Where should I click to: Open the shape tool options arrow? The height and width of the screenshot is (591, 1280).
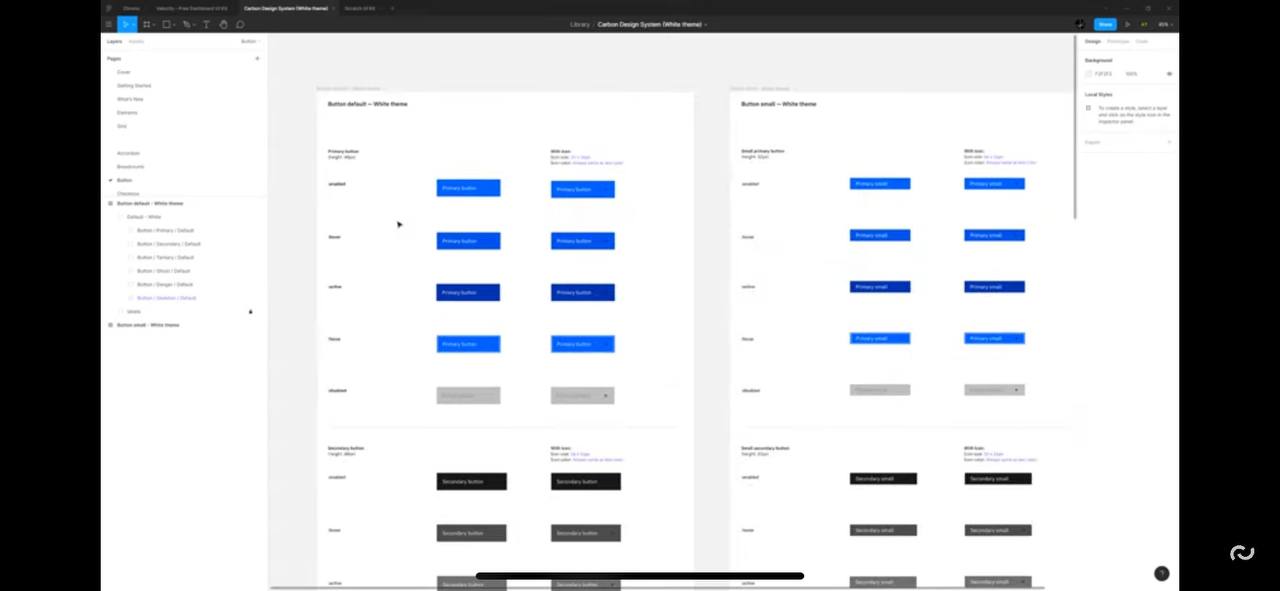[175, 24]
